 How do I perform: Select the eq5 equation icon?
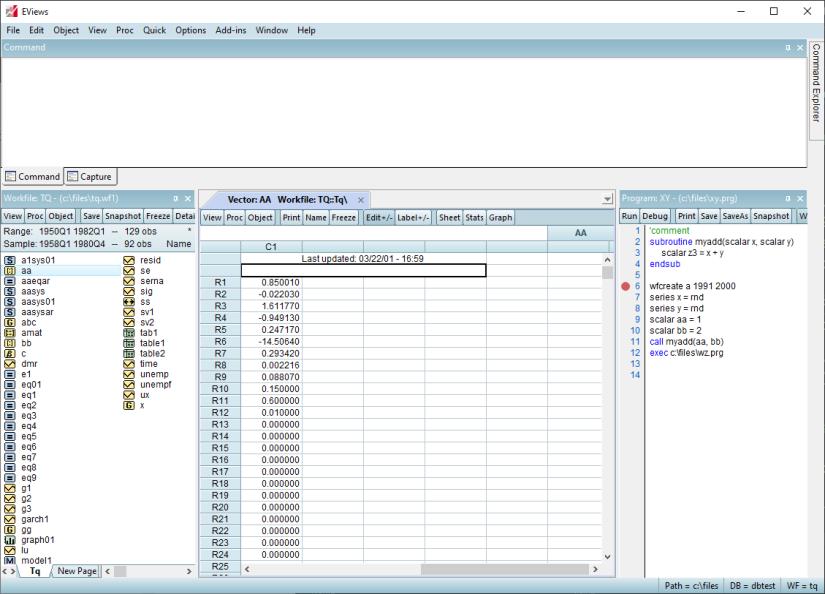(9, 436)
